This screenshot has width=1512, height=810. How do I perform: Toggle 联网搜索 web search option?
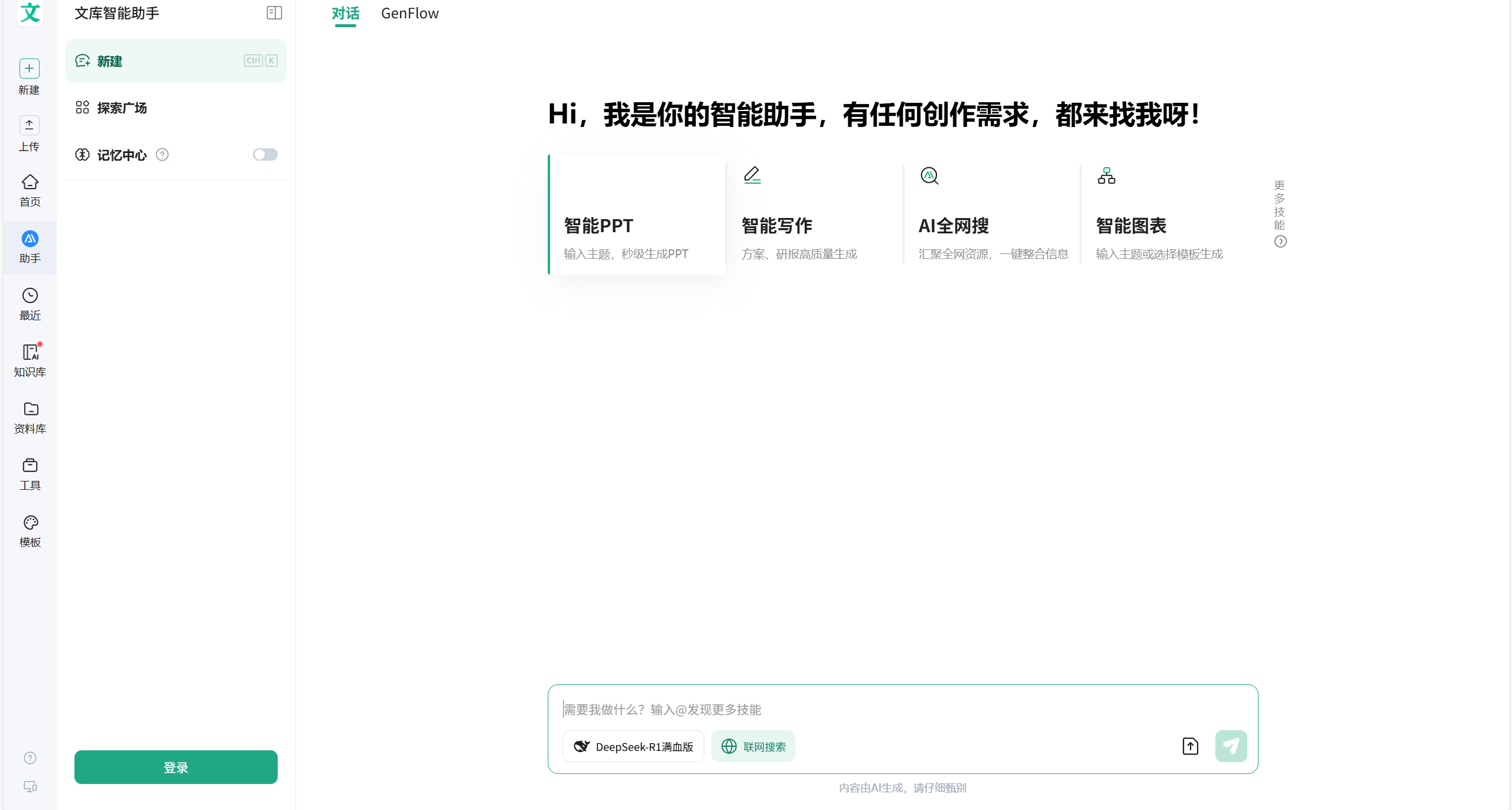coord(753,747)
